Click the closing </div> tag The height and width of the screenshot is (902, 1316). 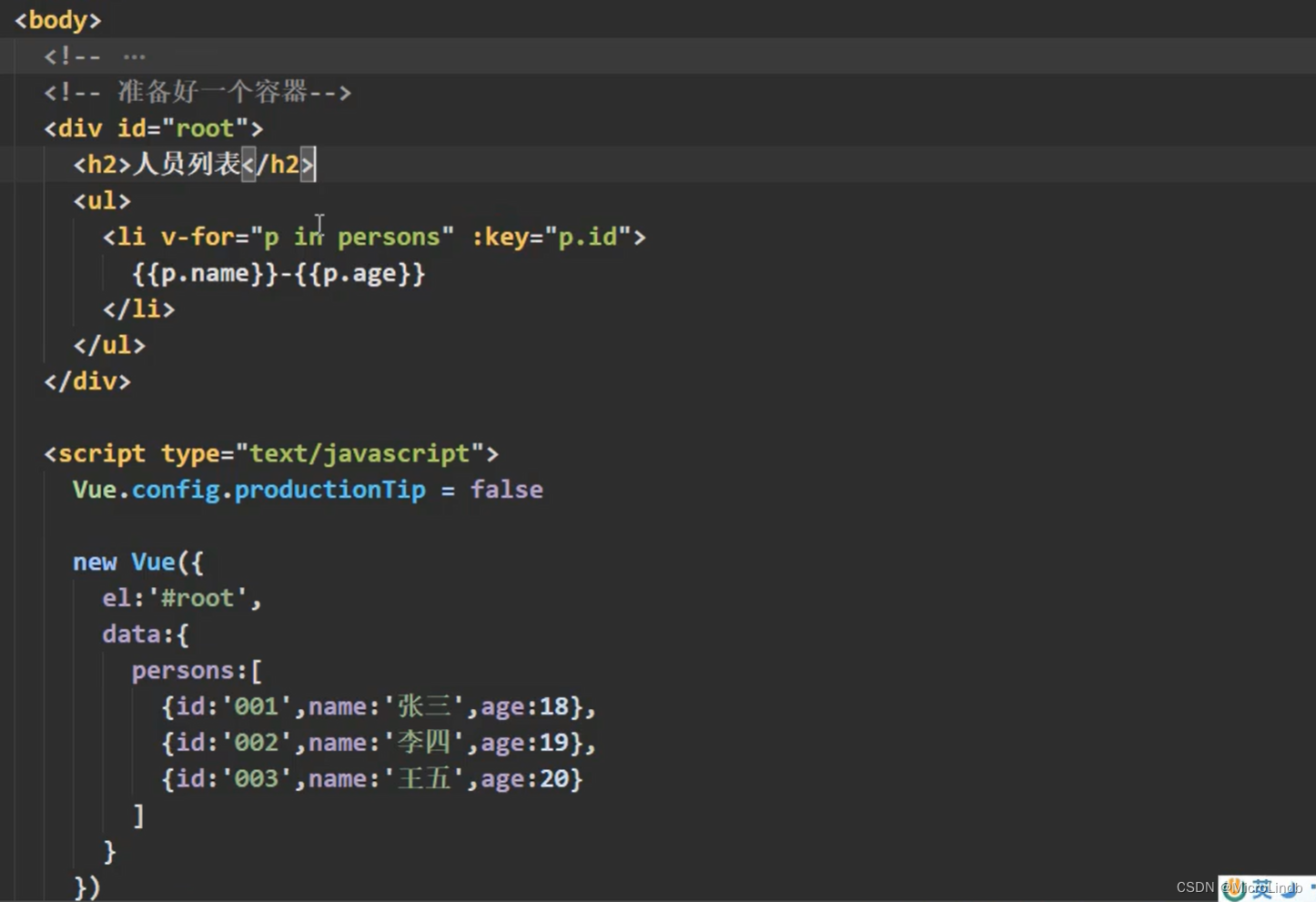(87, 381)
